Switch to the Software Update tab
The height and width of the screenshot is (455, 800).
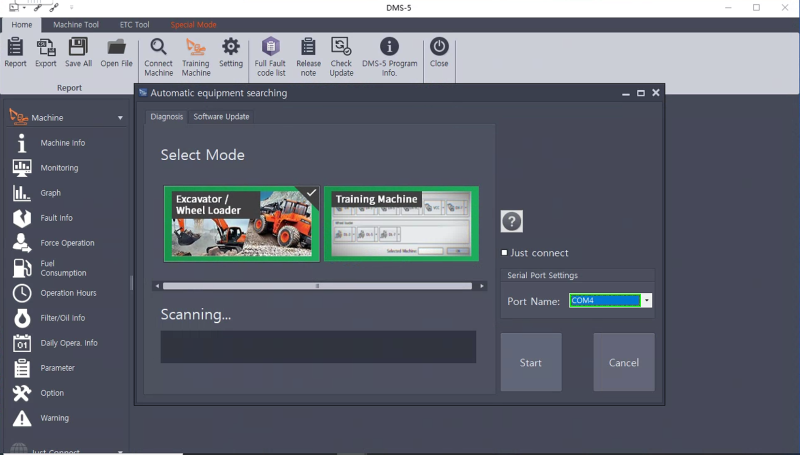[221, 117]
